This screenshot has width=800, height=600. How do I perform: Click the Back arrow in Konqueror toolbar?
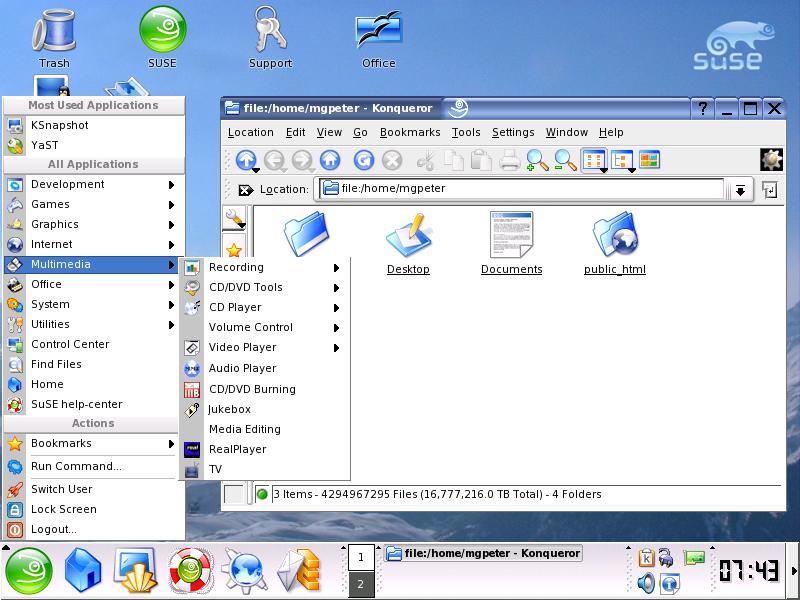pos(275,160)
